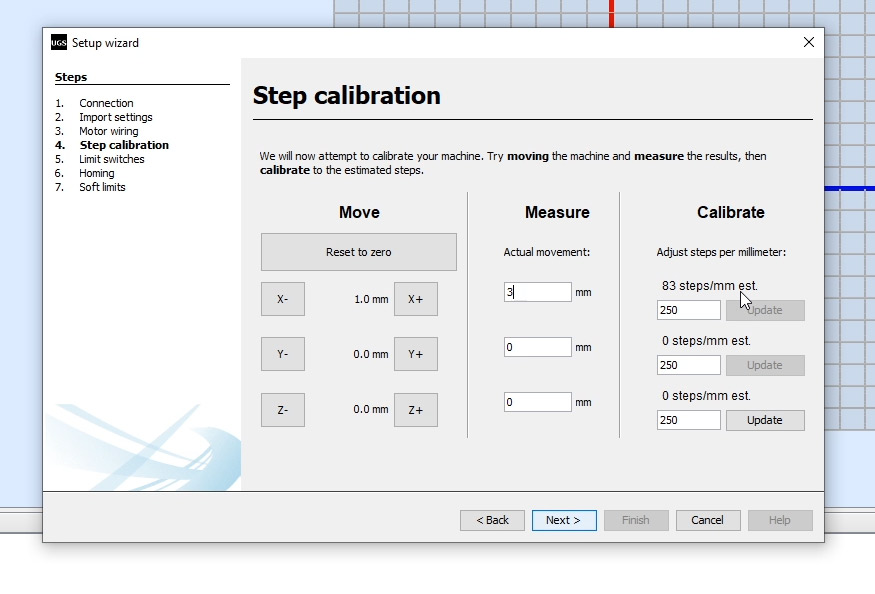Viewport: 875px width, 594px height.
Task: Click the X steps per millimeter field showing 250
Action: [688, 310]
